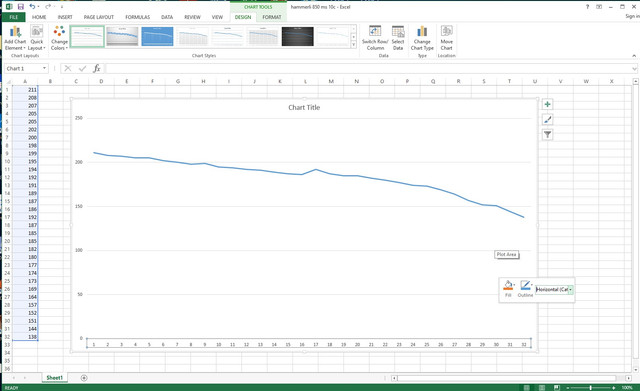Switch to Page Layout view in status bar
This screenshot has height=391, width=640.
click(542, 387)
